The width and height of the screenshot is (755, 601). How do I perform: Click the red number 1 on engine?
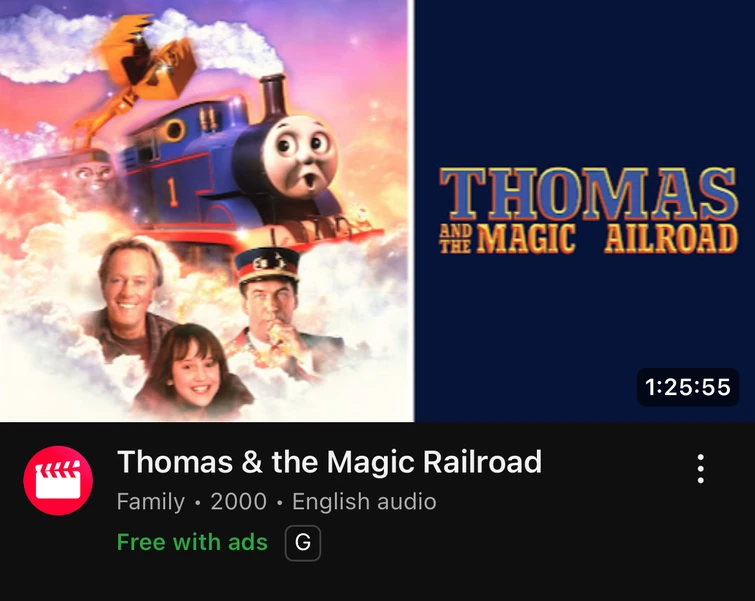pyautogui.click(x=172, y=191)
